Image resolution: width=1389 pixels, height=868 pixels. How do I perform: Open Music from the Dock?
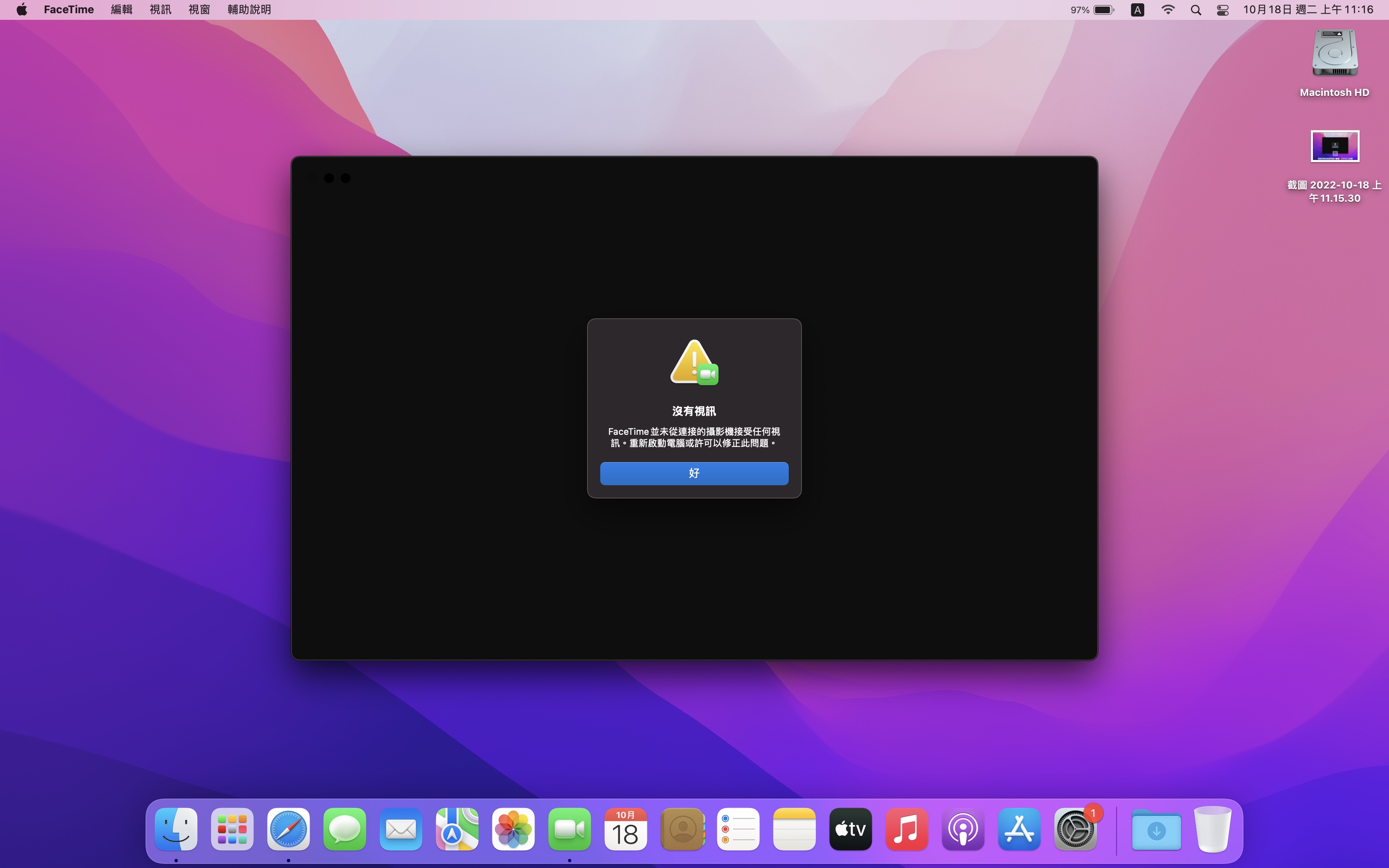(x=907, y=829)
